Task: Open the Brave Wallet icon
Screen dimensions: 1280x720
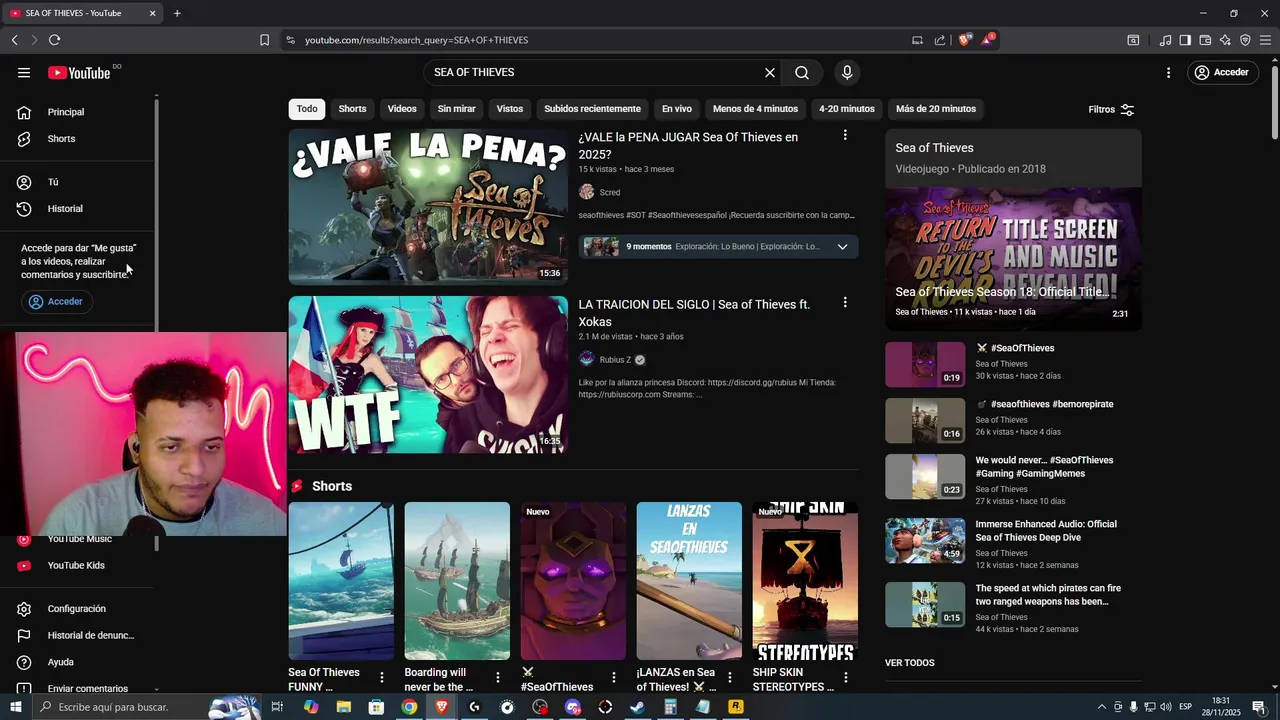Action: point(1205,40)
